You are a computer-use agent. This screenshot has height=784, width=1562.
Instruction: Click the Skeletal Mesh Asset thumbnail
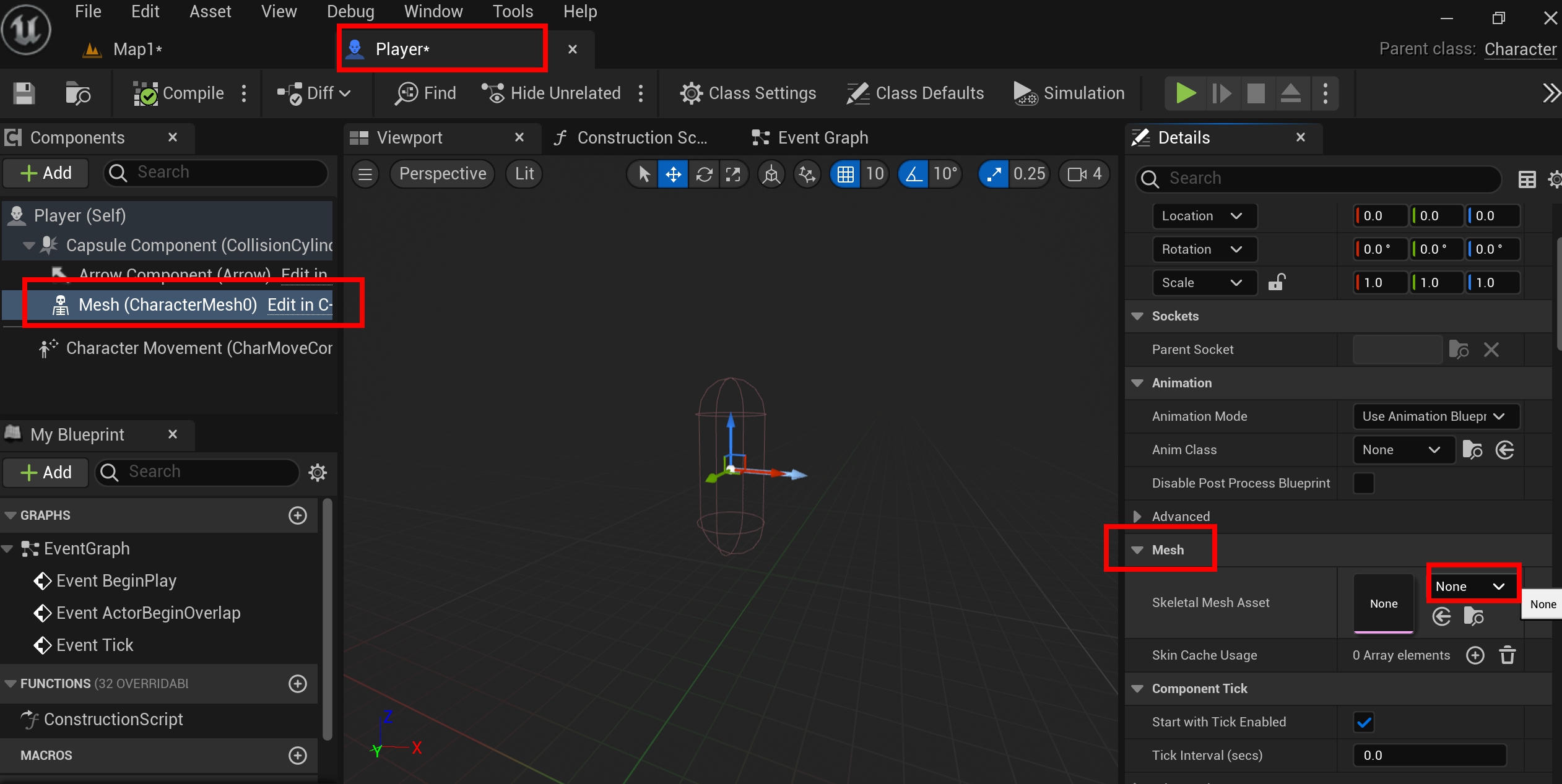[1383, 603]
